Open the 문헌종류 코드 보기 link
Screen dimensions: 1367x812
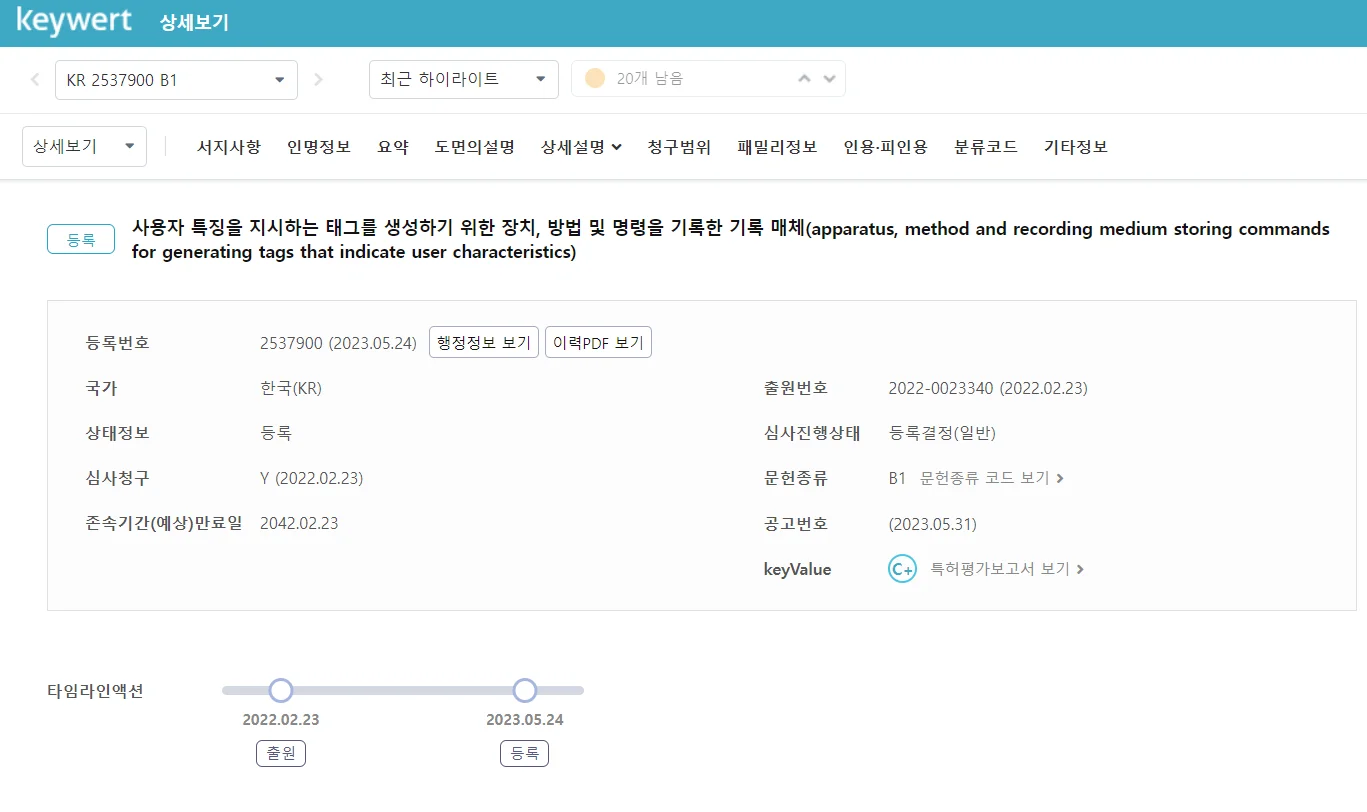pyautogui.click(x=991, y=478)
